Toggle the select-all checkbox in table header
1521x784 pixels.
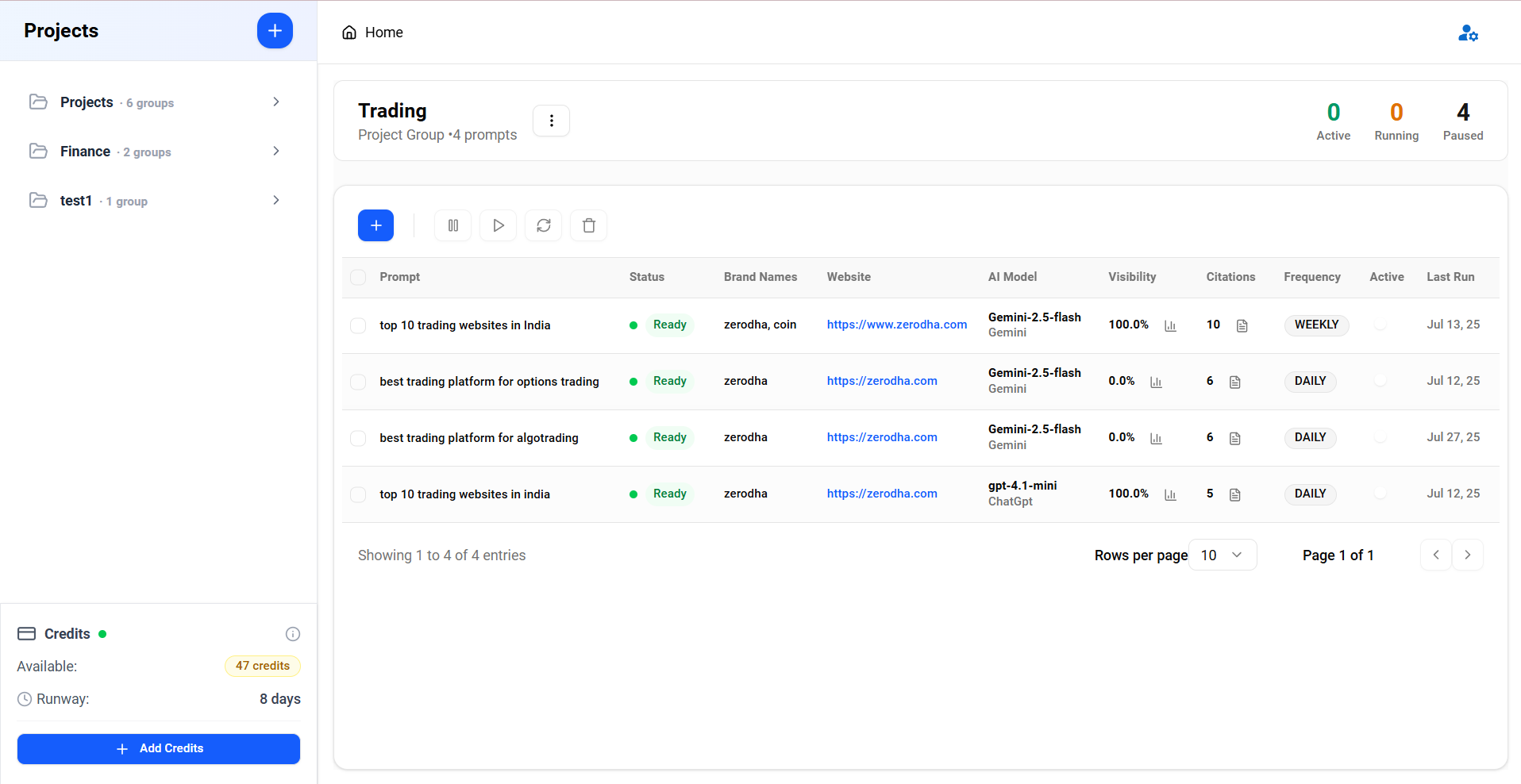(358, 277)
